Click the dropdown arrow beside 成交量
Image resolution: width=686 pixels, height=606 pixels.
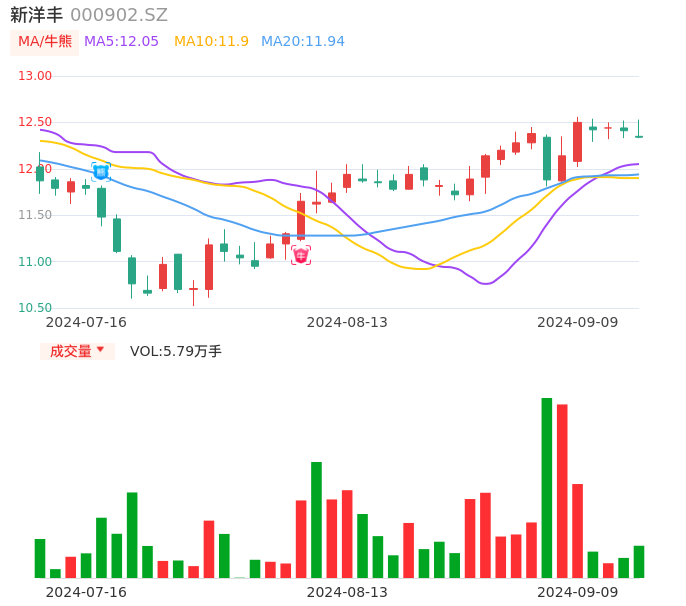[101, 351]
